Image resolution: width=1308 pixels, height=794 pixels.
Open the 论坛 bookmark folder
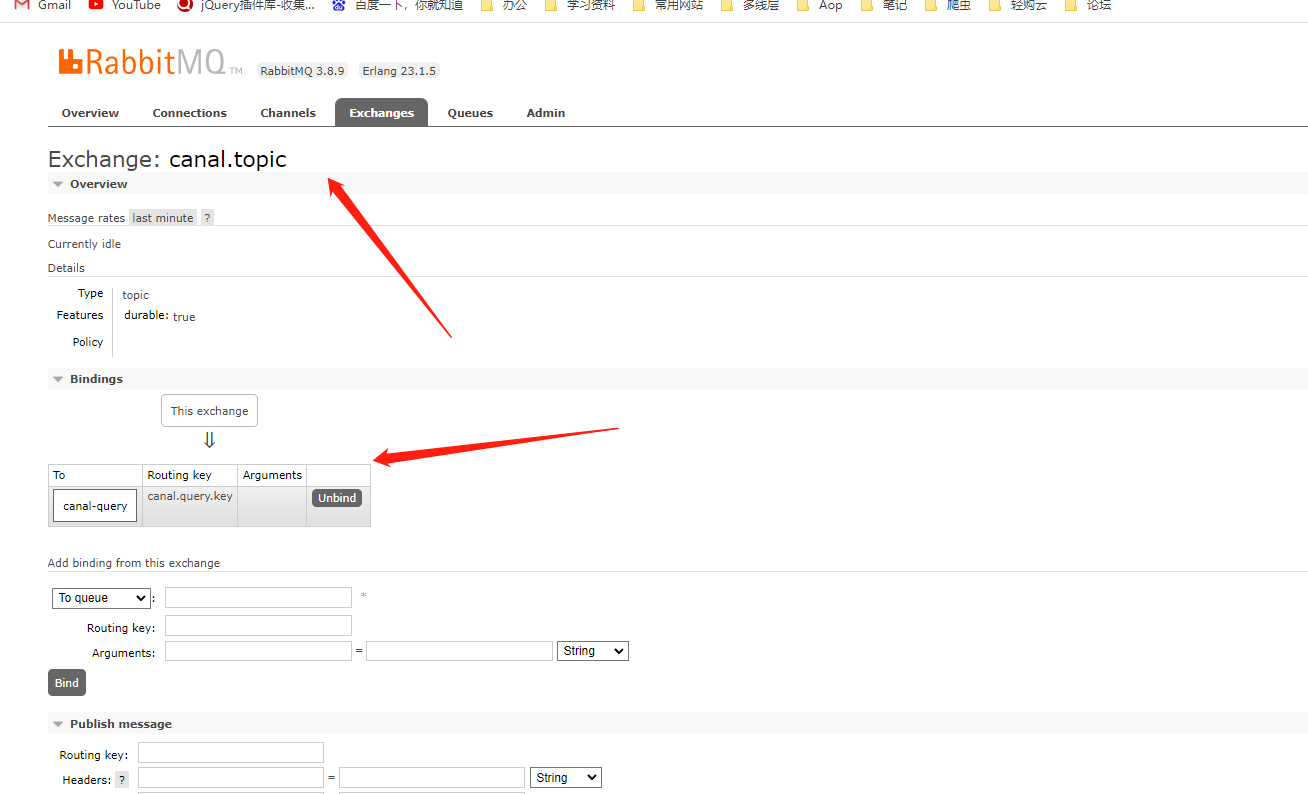pos(1087,5)
